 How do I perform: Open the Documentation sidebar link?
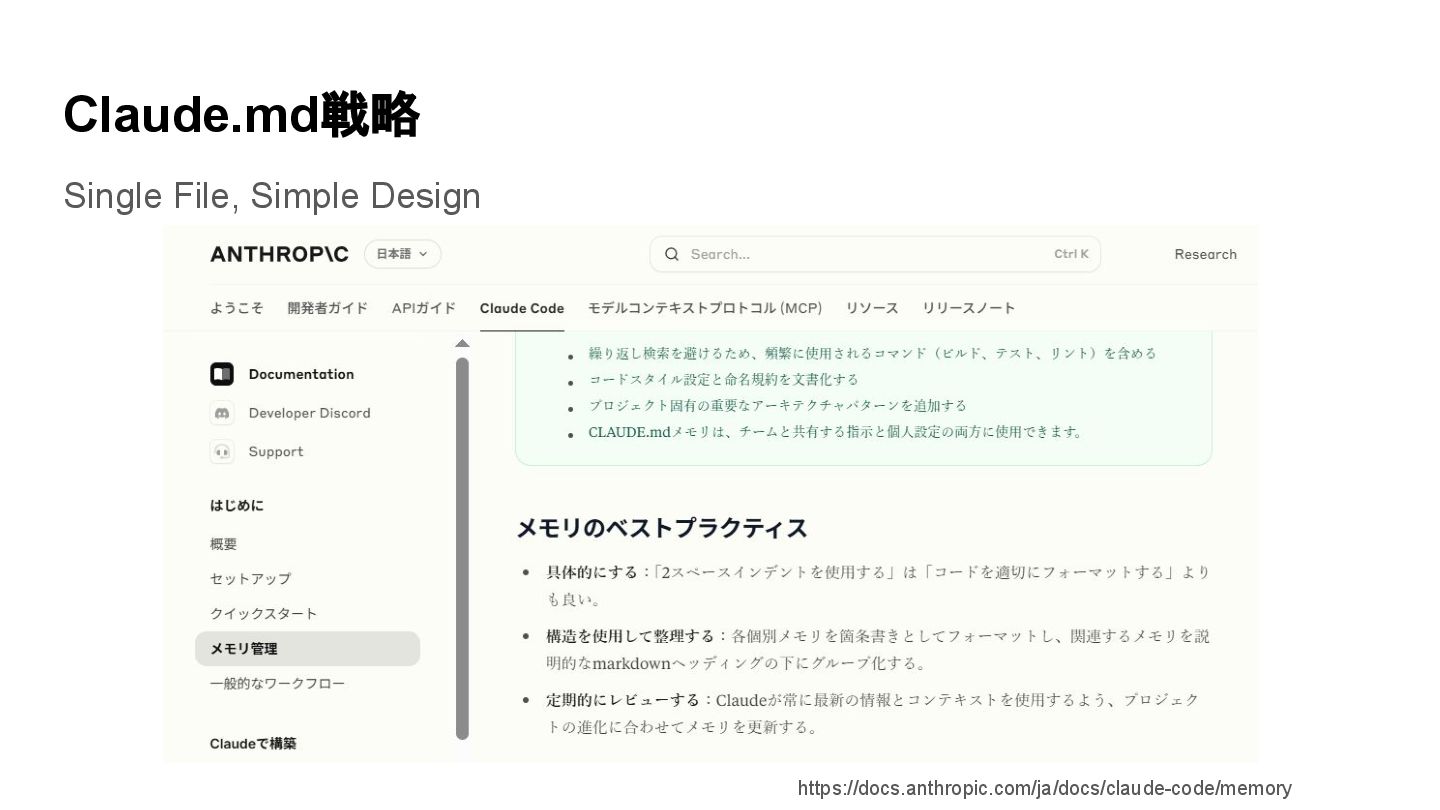301,374
